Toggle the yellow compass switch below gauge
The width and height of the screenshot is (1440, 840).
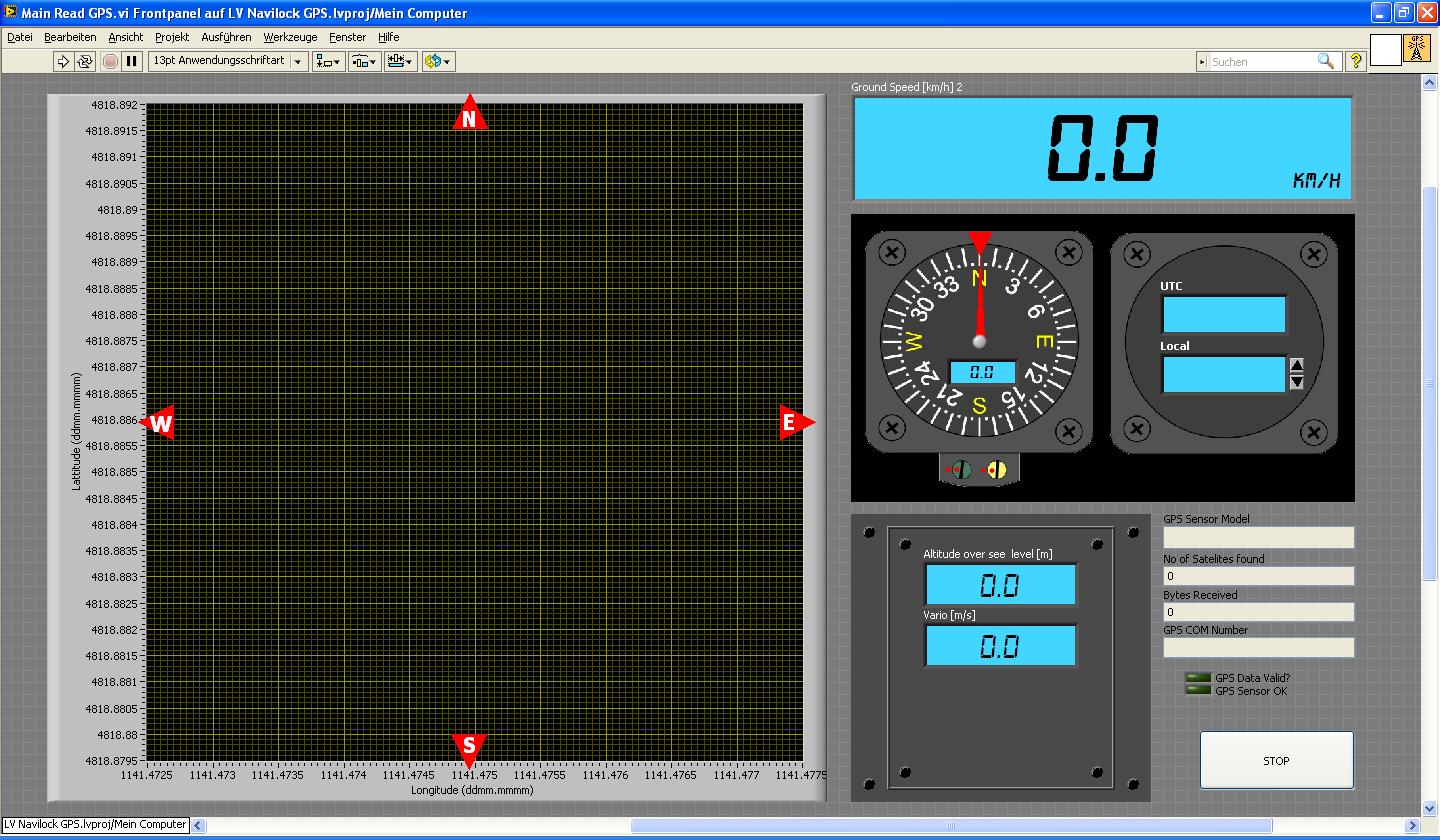pos(996,469)
